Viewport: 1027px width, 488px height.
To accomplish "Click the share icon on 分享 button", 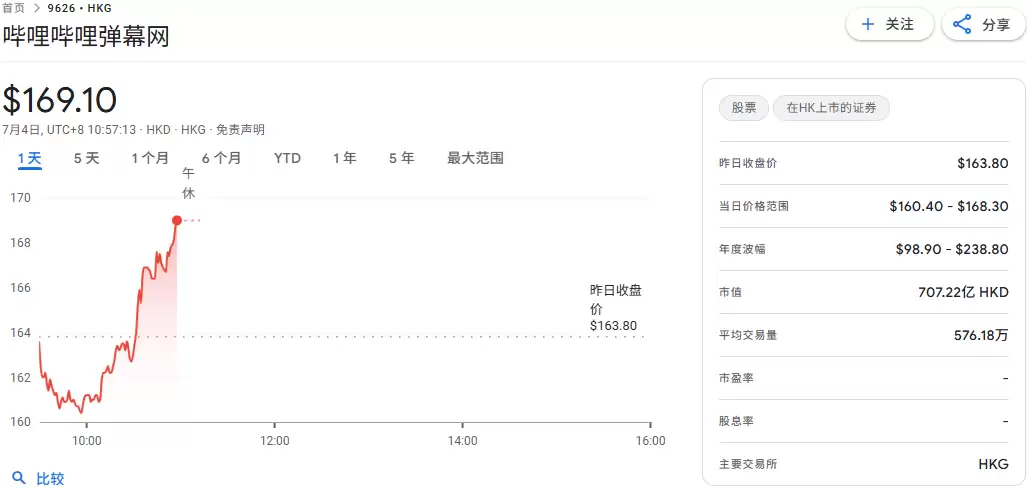I will 962,25.
